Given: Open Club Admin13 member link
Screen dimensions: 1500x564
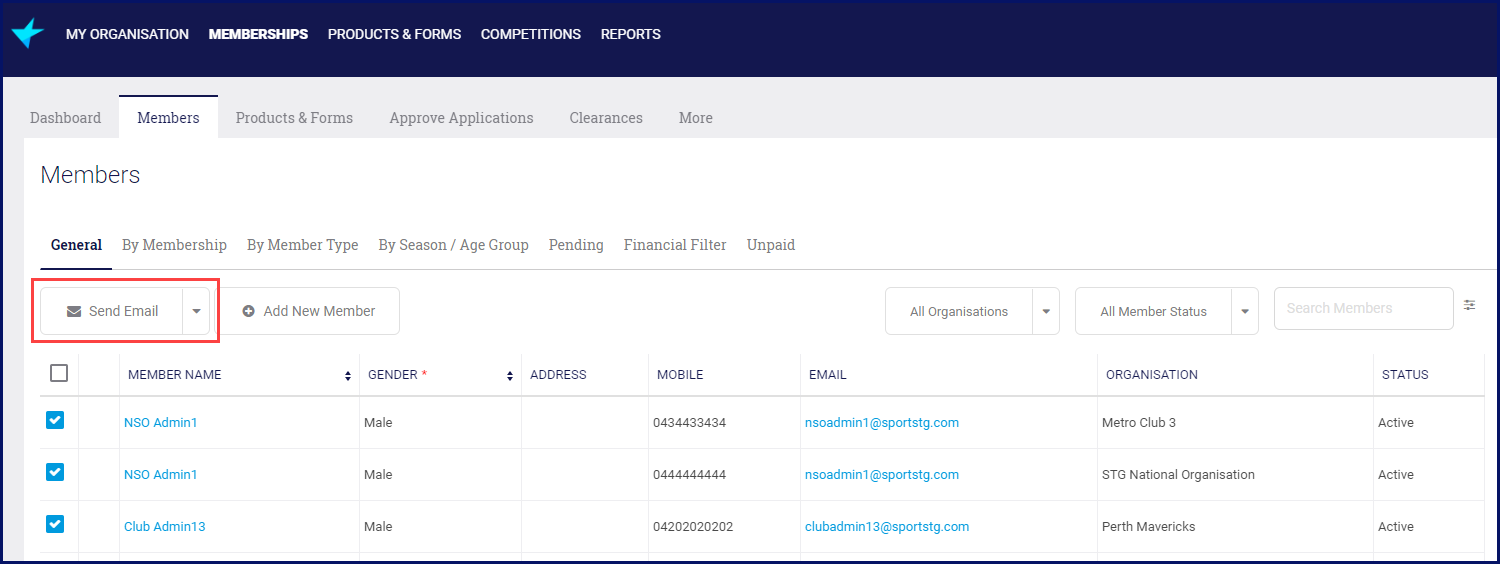Looking at the screenshot, I should [165, 527].
